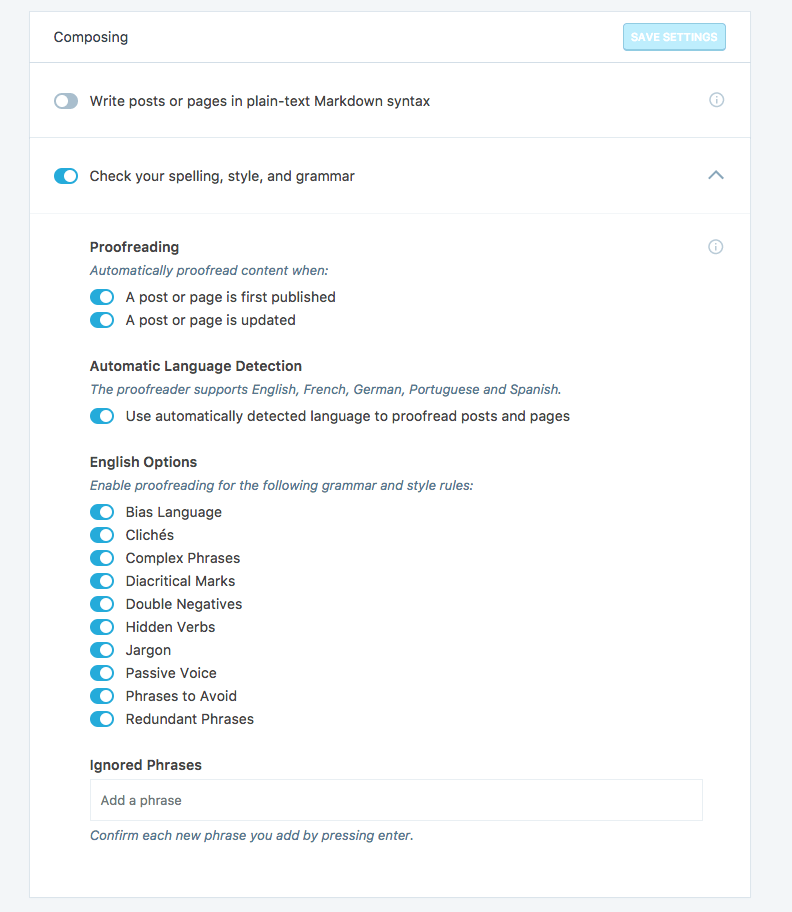Turn off automatically detected language toggle
The width and height of the screenshot is (792, 912).
(x=102, y=416)
